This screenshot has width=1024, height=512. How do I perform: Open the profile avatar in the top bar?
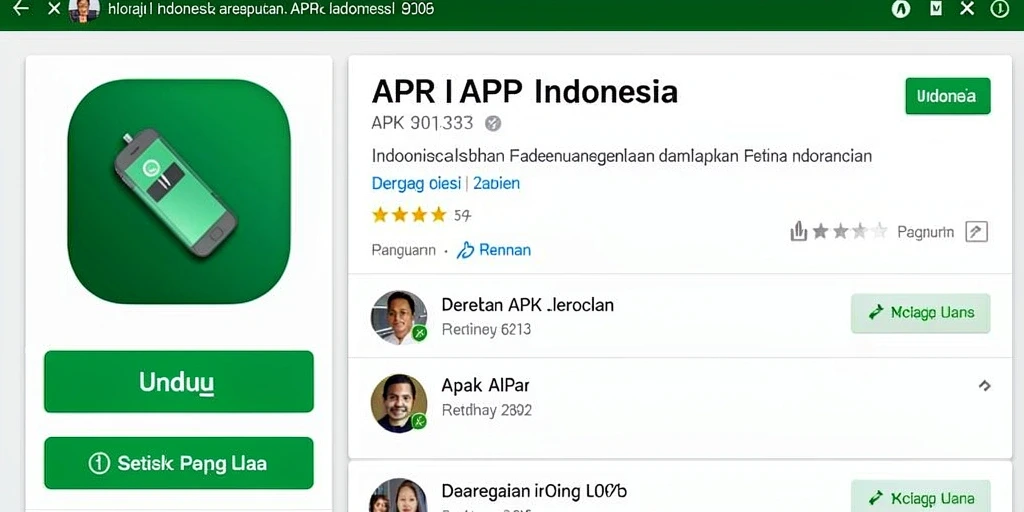[84, 9]
